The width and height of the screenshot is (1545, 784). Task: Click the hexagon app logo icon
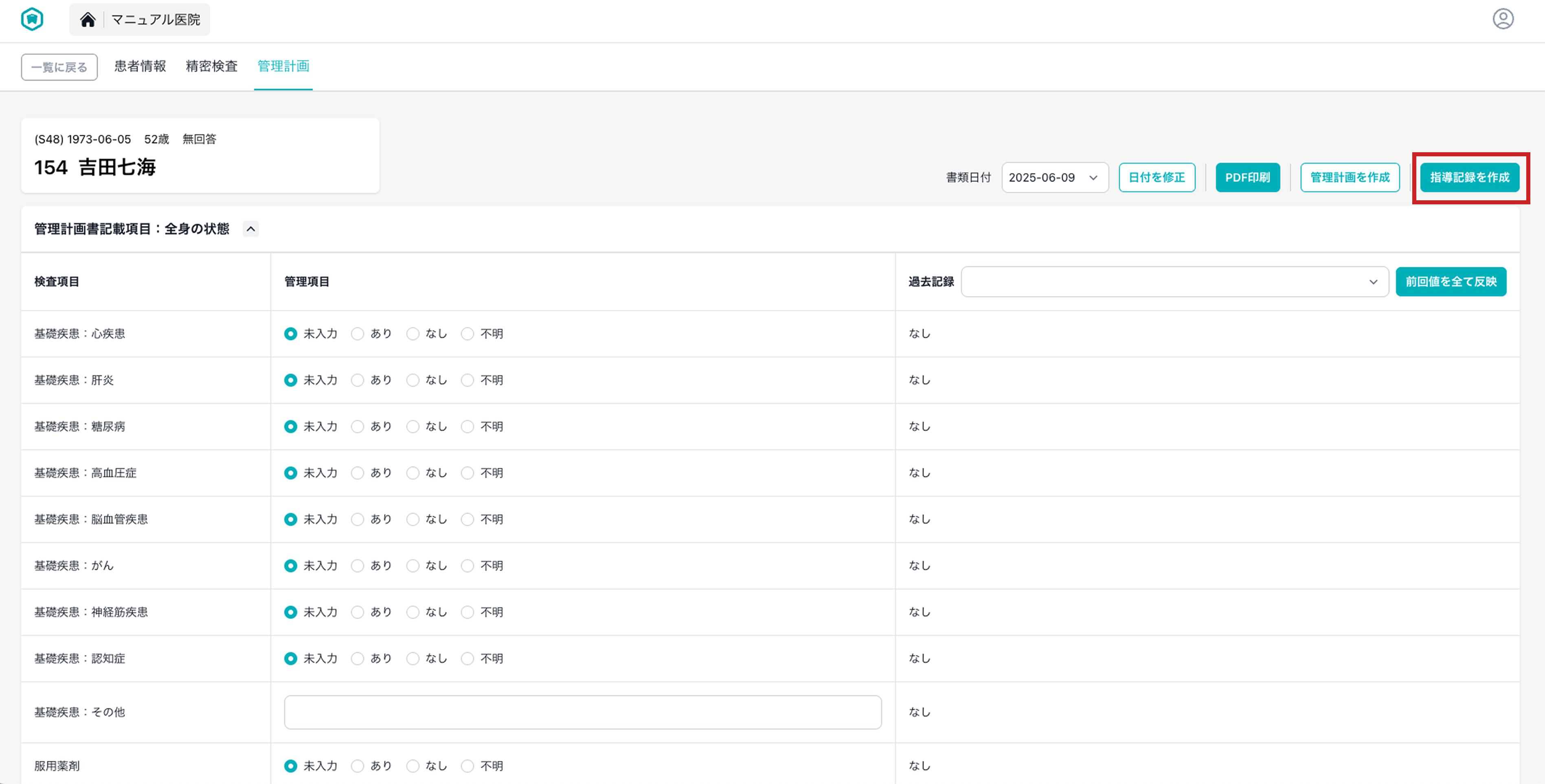(x=33, y=19)
